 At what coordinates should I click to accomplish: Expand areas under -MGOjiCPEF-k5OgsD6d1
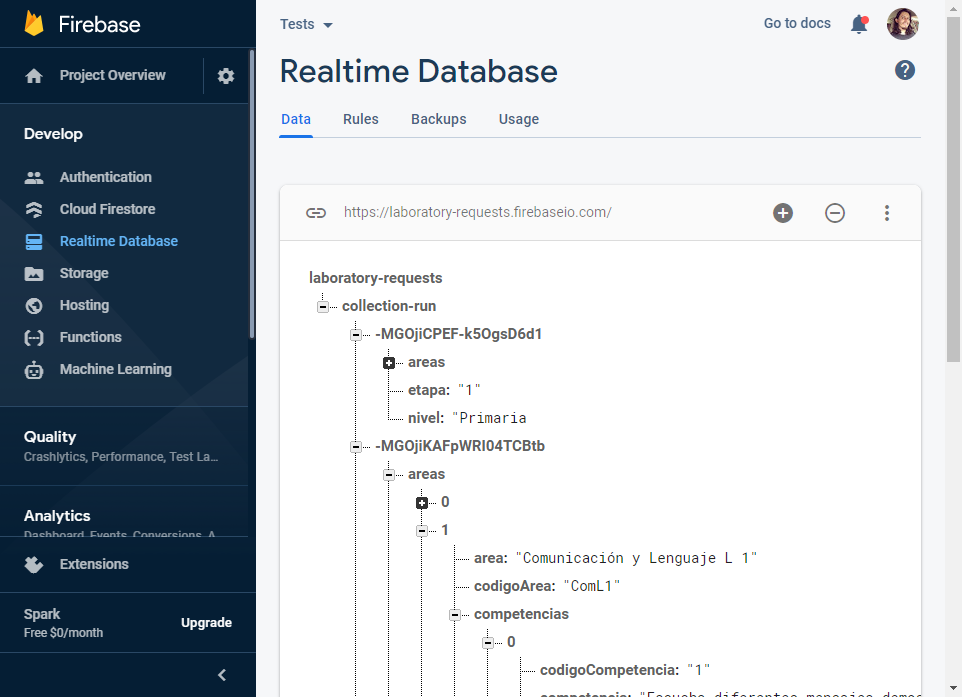click(x=389, y=363)
